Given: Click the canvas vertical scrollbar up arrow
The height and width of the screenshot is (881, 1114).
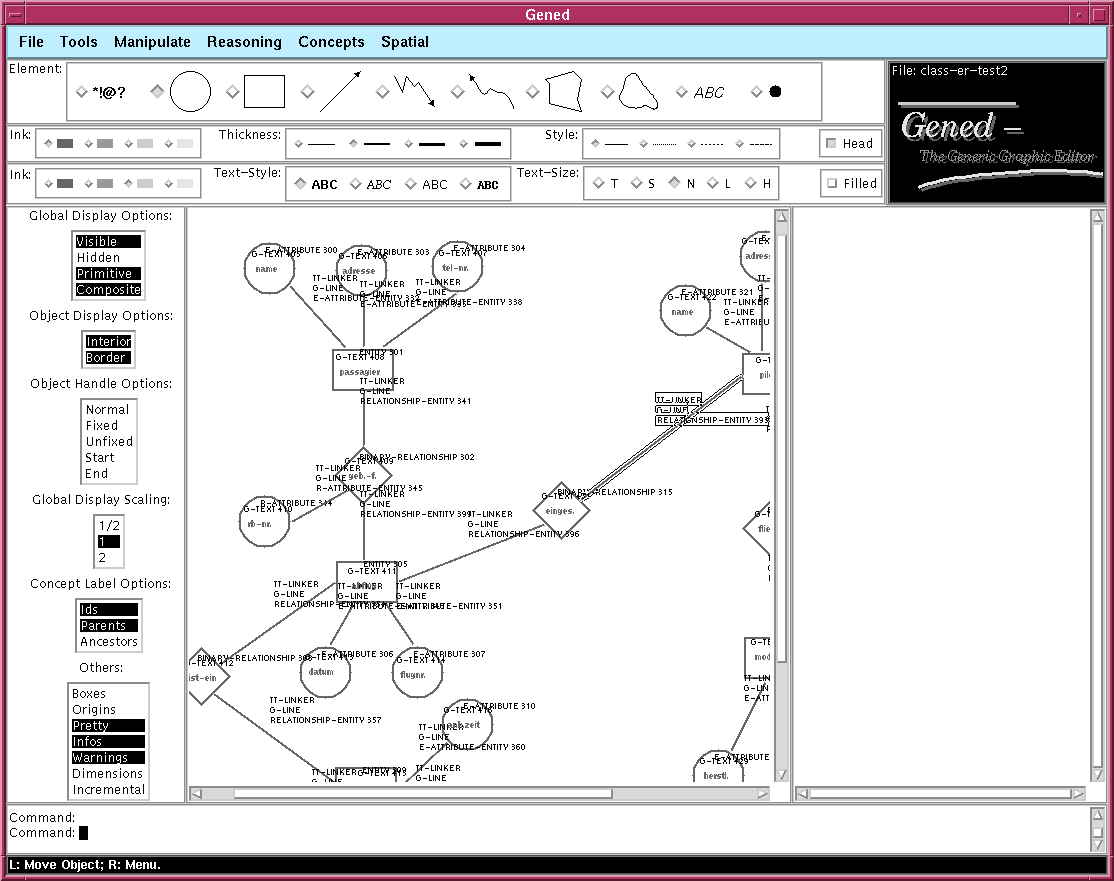Looking at the screenshot, I should (x=782, y=217).
